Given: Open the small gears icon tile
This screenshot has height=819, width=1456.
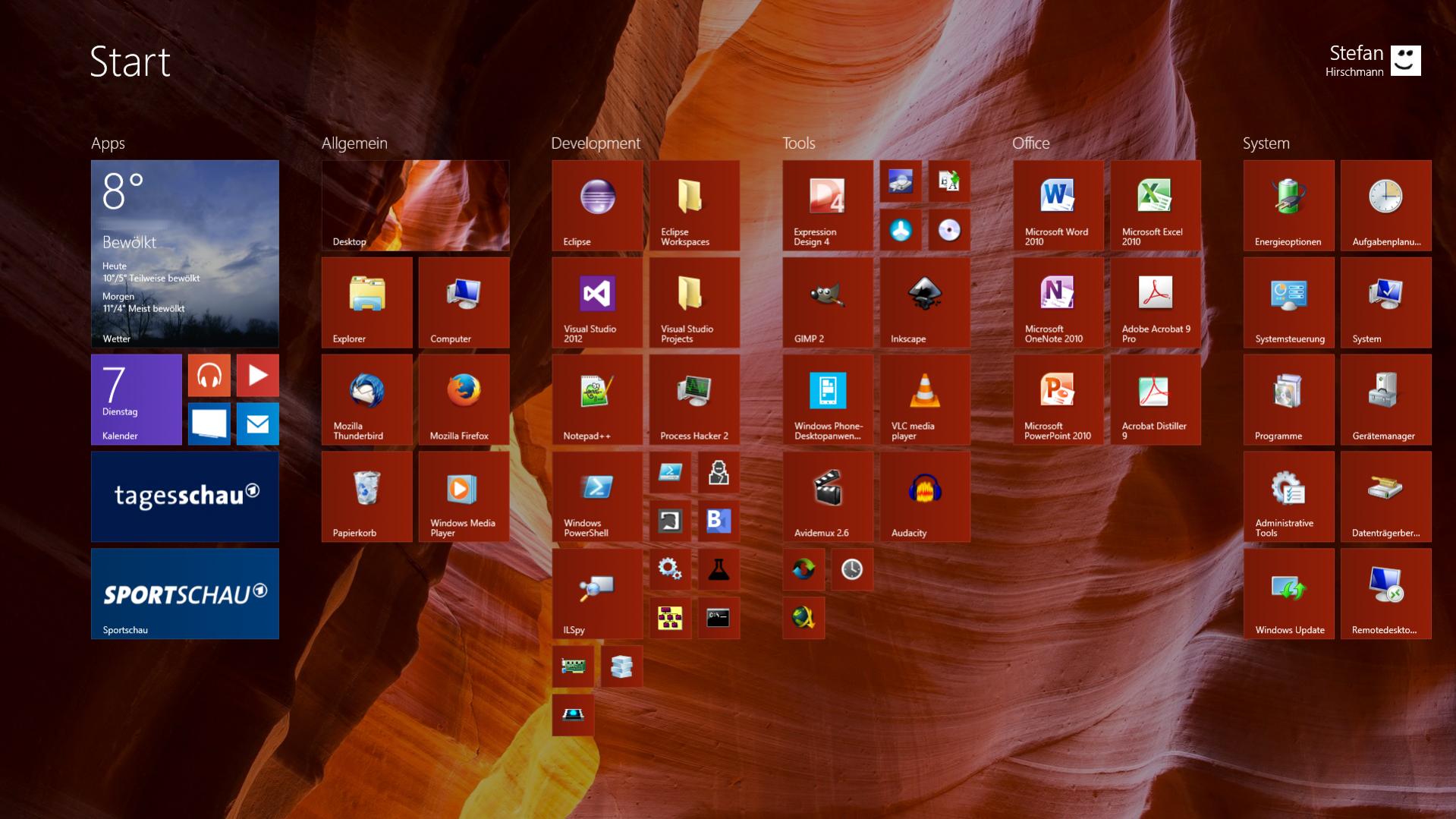Looking at the screenshot, I should (x=670, y=569).
